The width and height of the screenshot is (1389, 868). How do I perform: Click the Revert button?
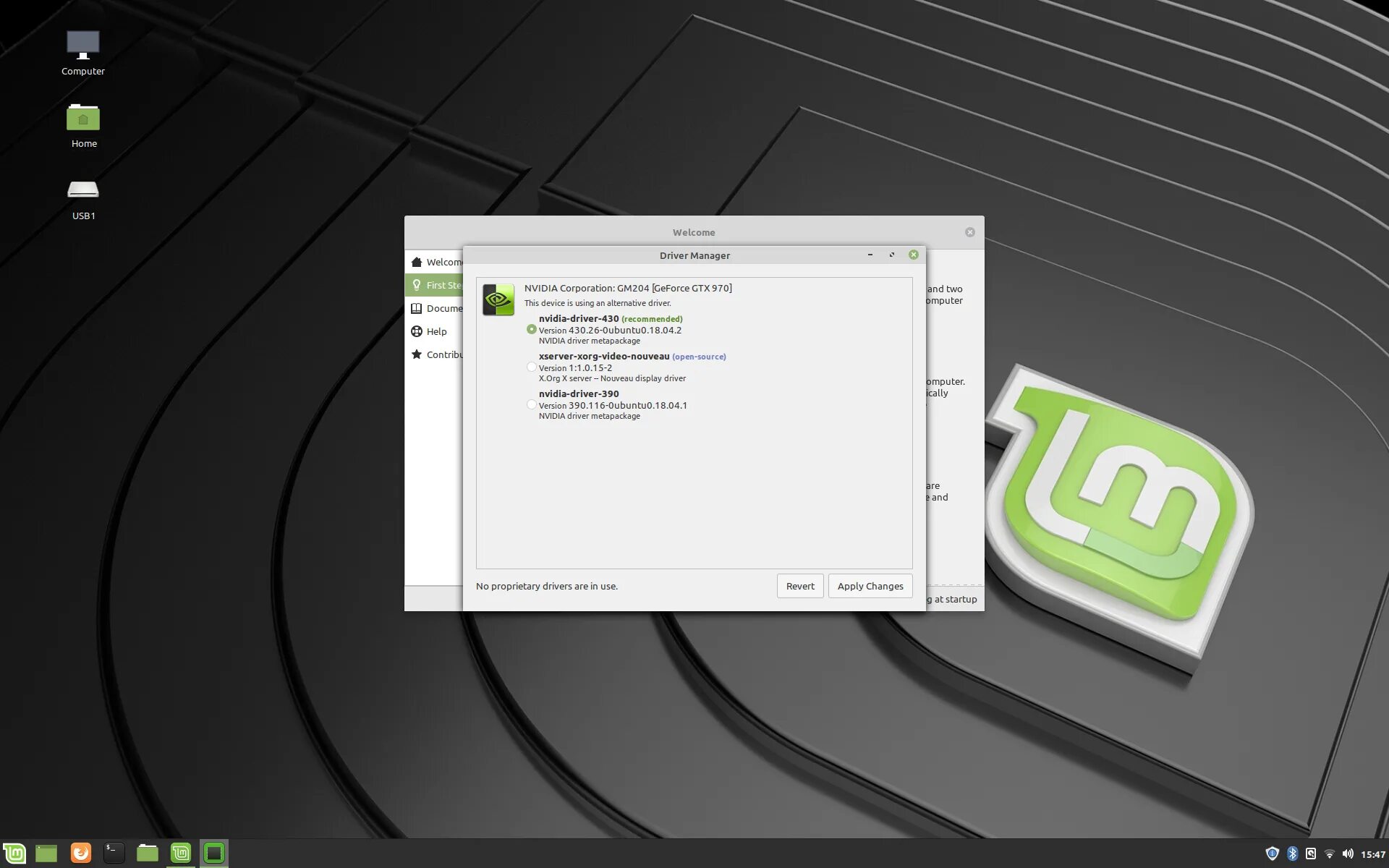[799, 586]
